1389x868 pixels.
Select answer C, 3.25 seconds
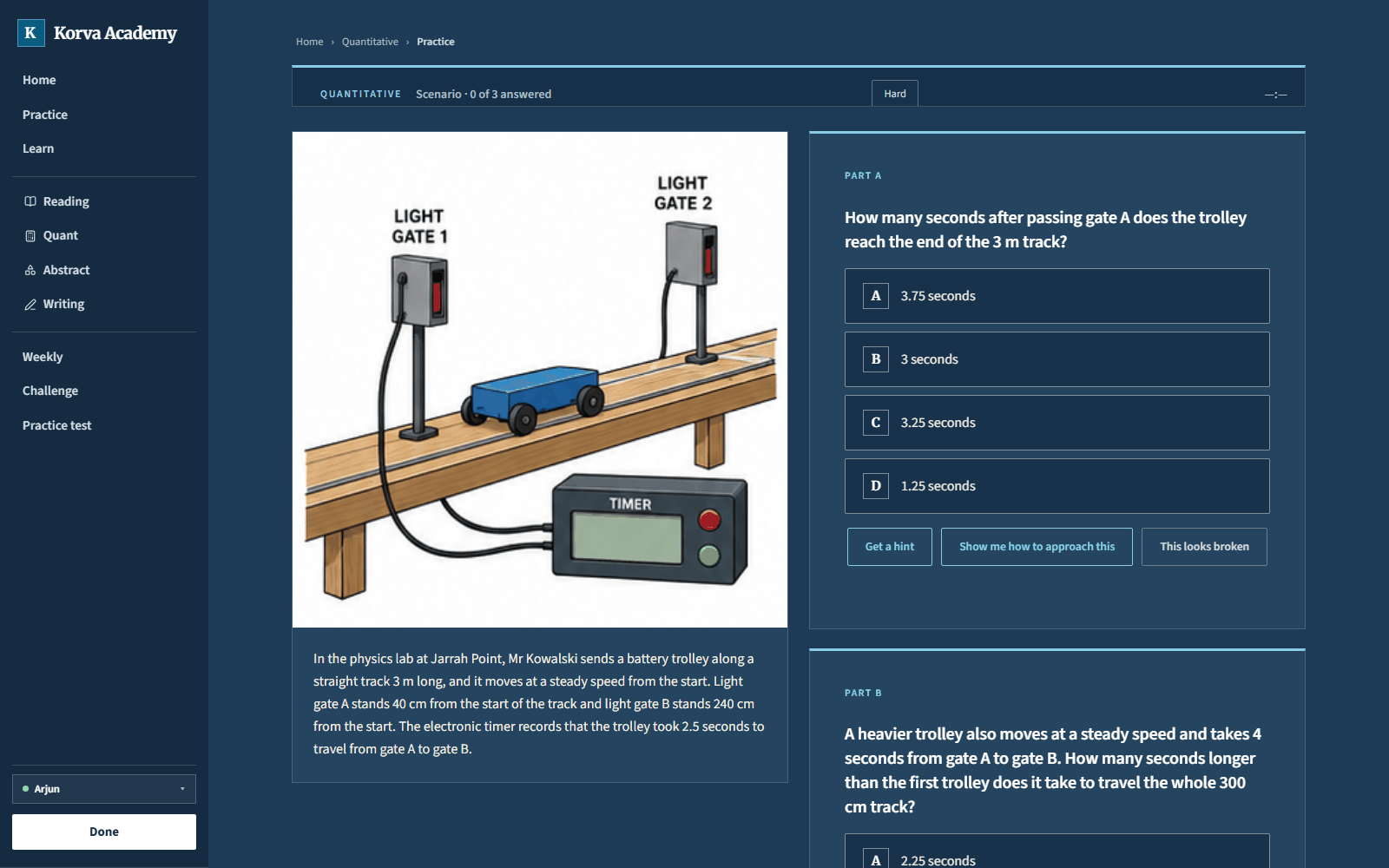(x=1057, y=423)
